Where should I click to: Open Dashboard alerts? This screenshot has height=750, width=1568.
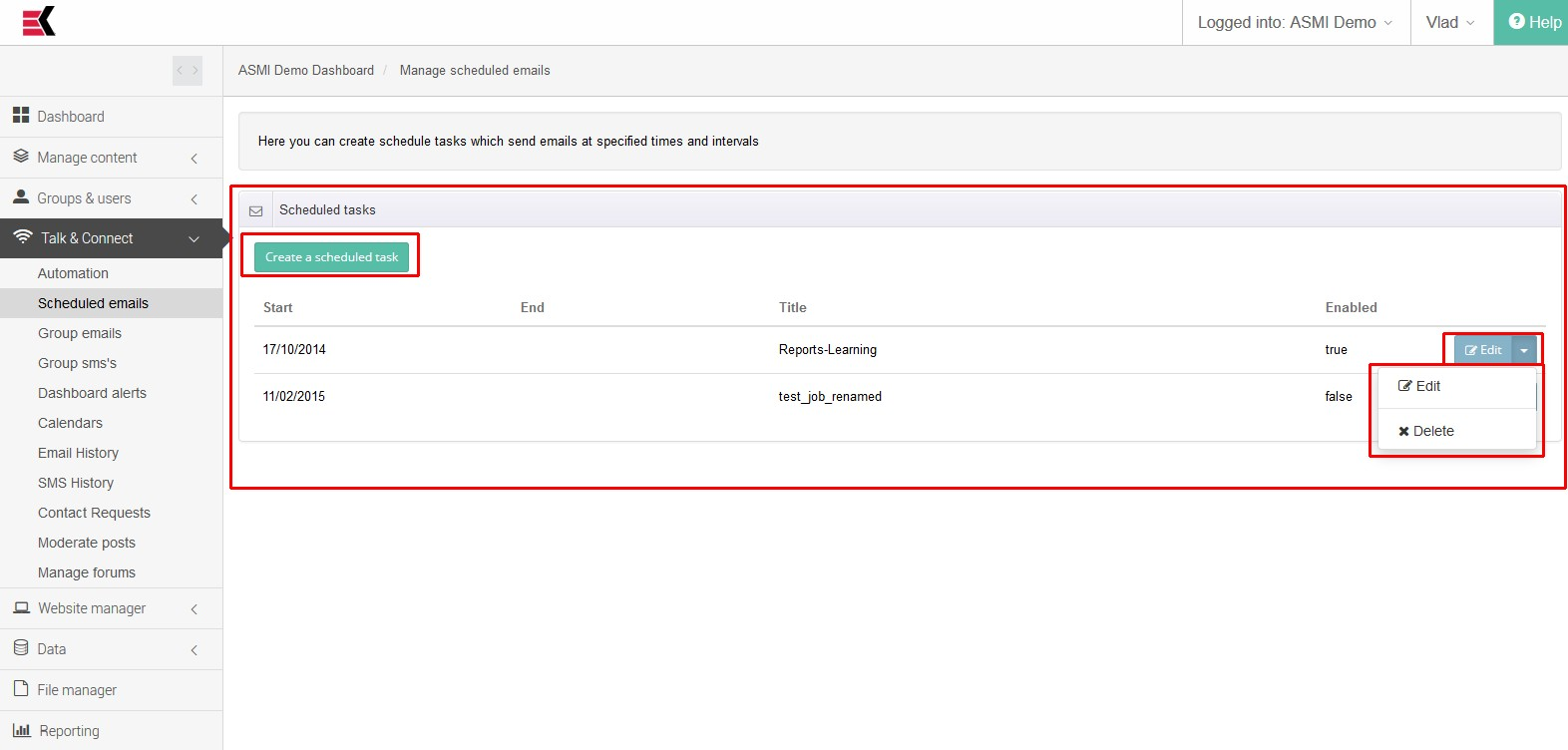[x=93, y=393]
